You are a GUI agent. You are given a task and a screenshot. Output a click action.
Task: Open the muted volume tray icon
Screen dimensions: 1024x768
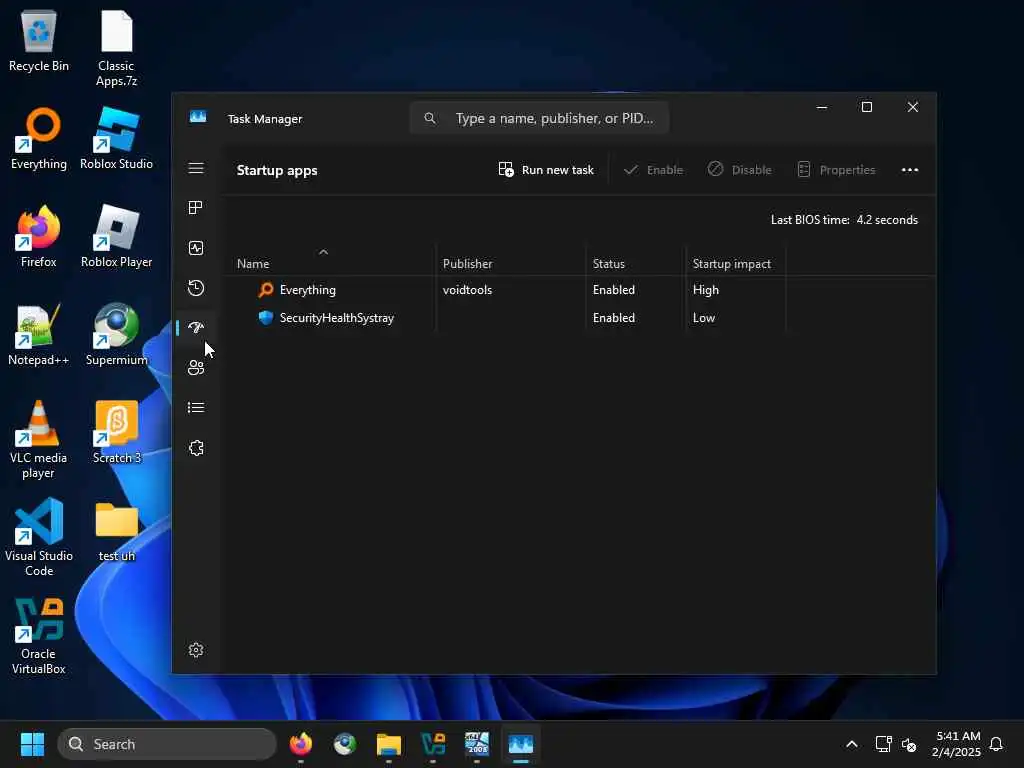pos(908,744)
